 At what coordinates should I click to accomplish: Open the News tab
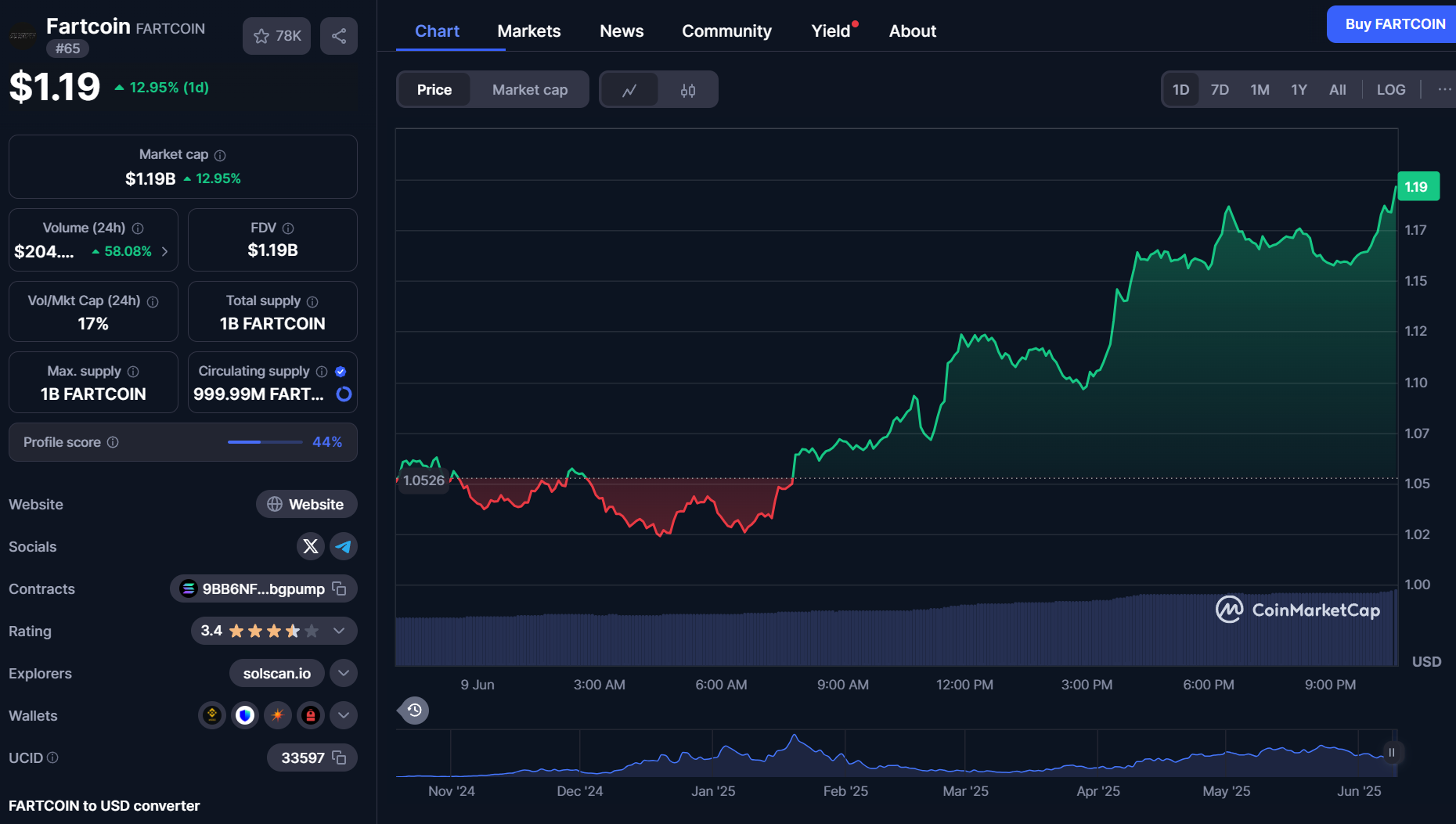click(622, 31)
